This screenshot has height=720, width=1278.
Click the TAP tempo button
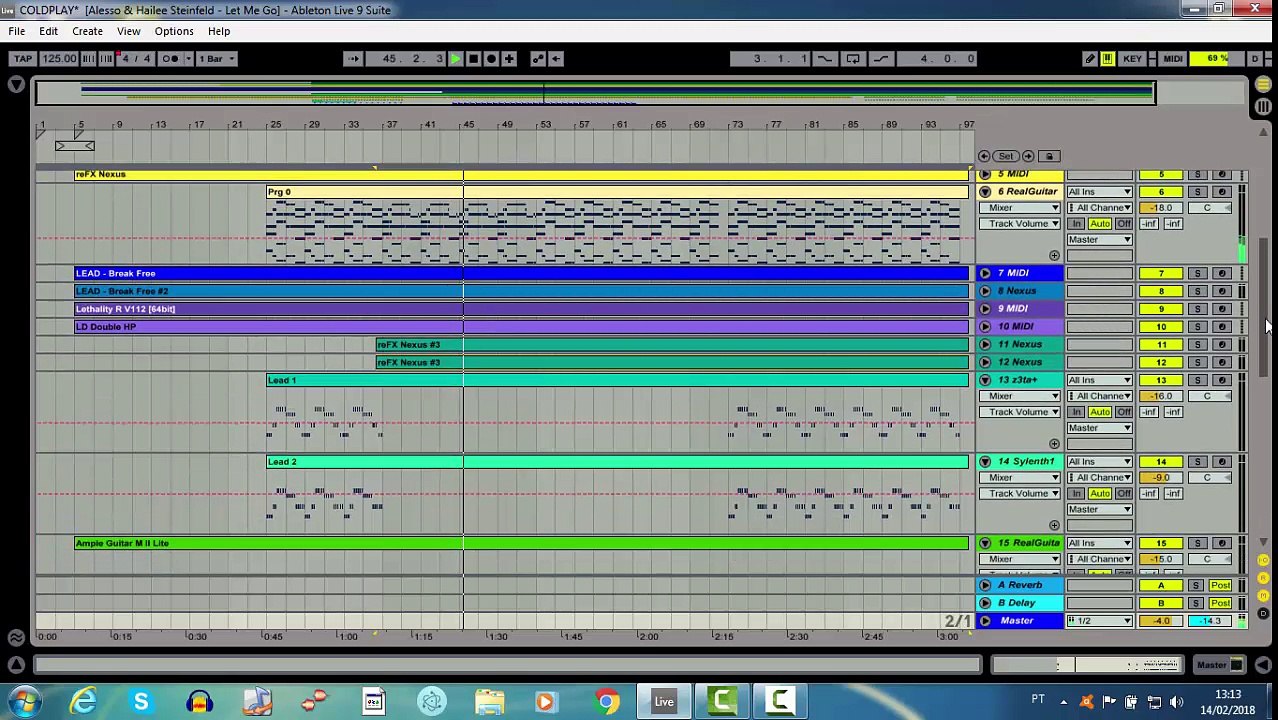[x=23, y=59]
